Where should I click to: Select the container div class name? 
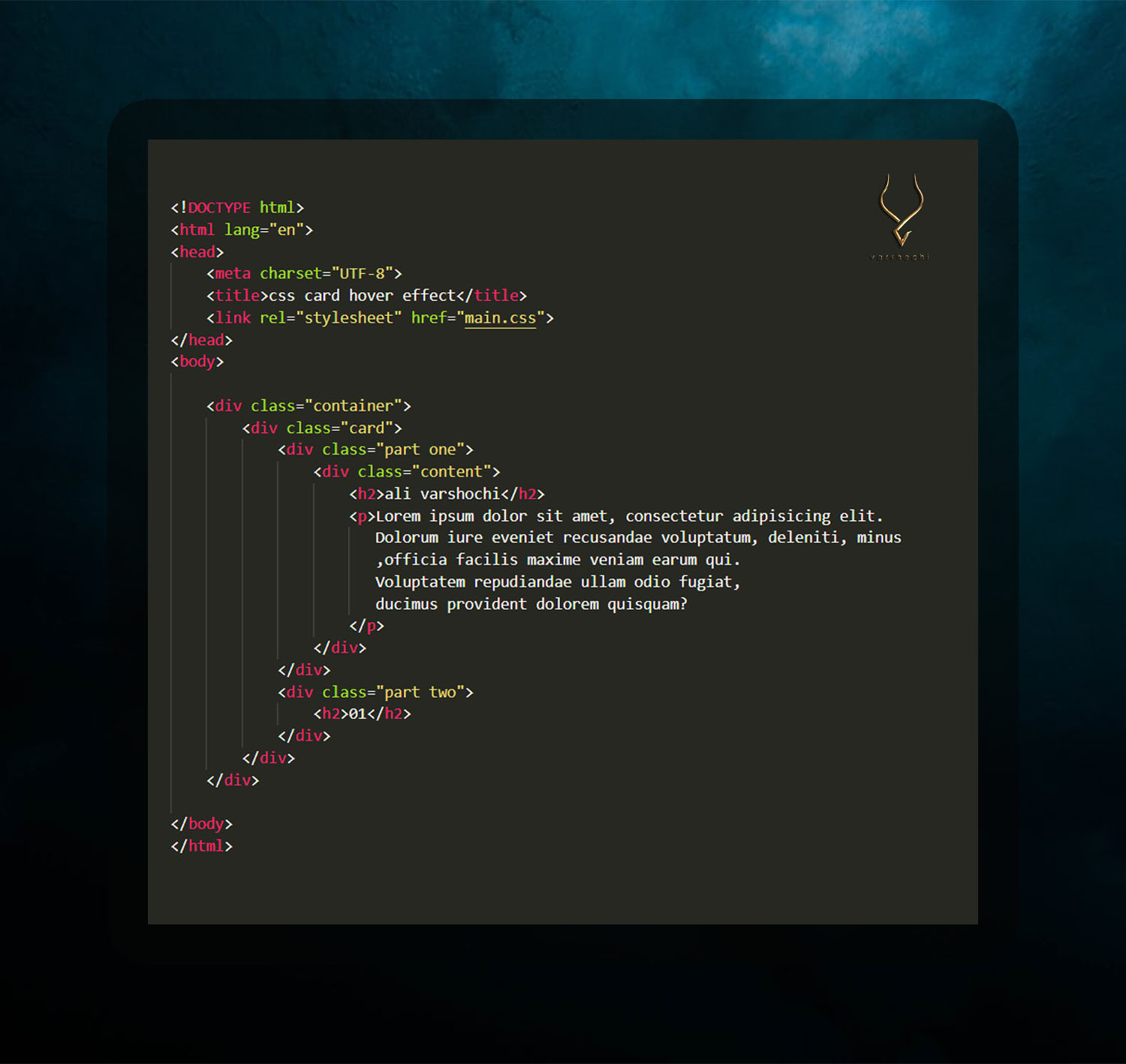pos(353,405)
